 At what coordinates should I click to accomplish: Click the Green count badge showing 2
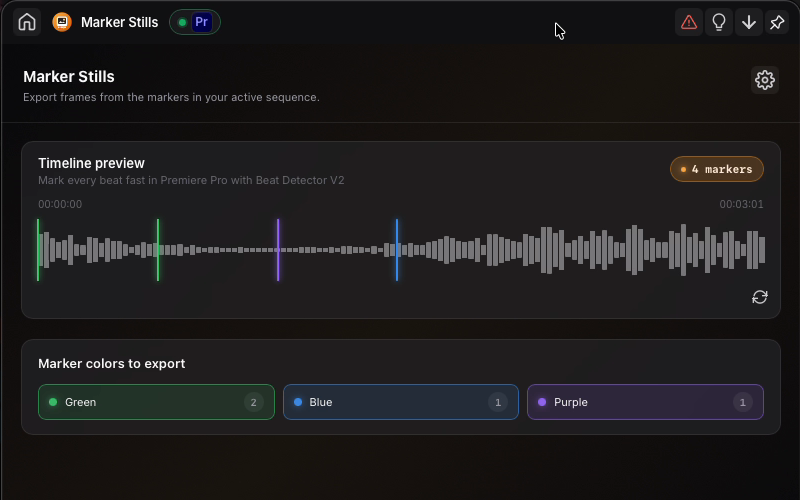254,402
